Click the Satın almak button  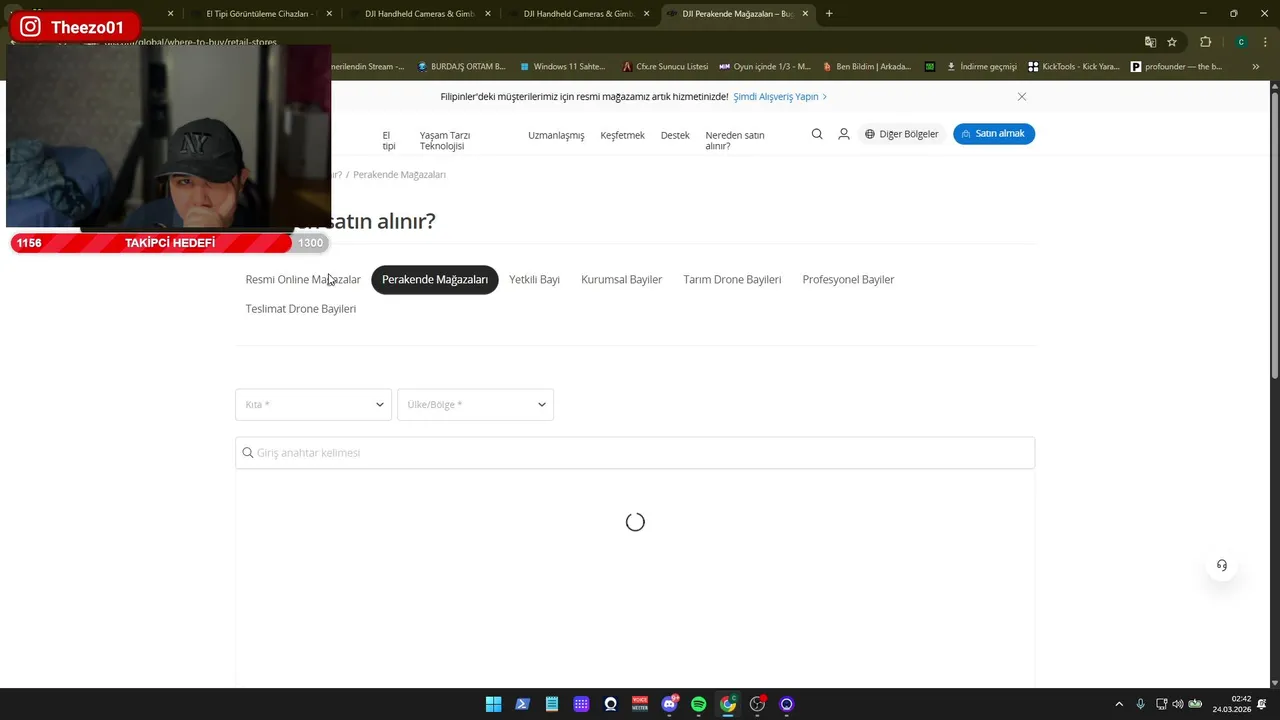[994, 134]
